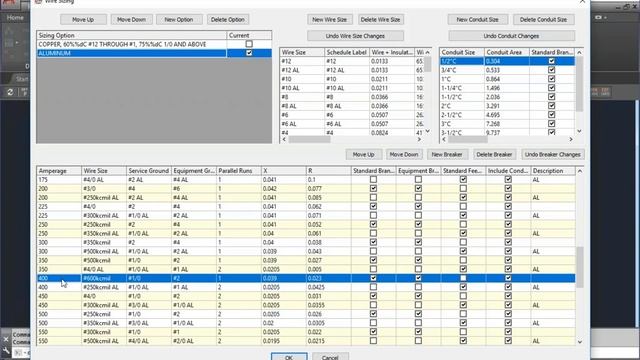This screenshot has width=640, height=360.
Task: Toggle Standard Feeder checkbox for 400 #600kcmil row
Action: point(463,278)
